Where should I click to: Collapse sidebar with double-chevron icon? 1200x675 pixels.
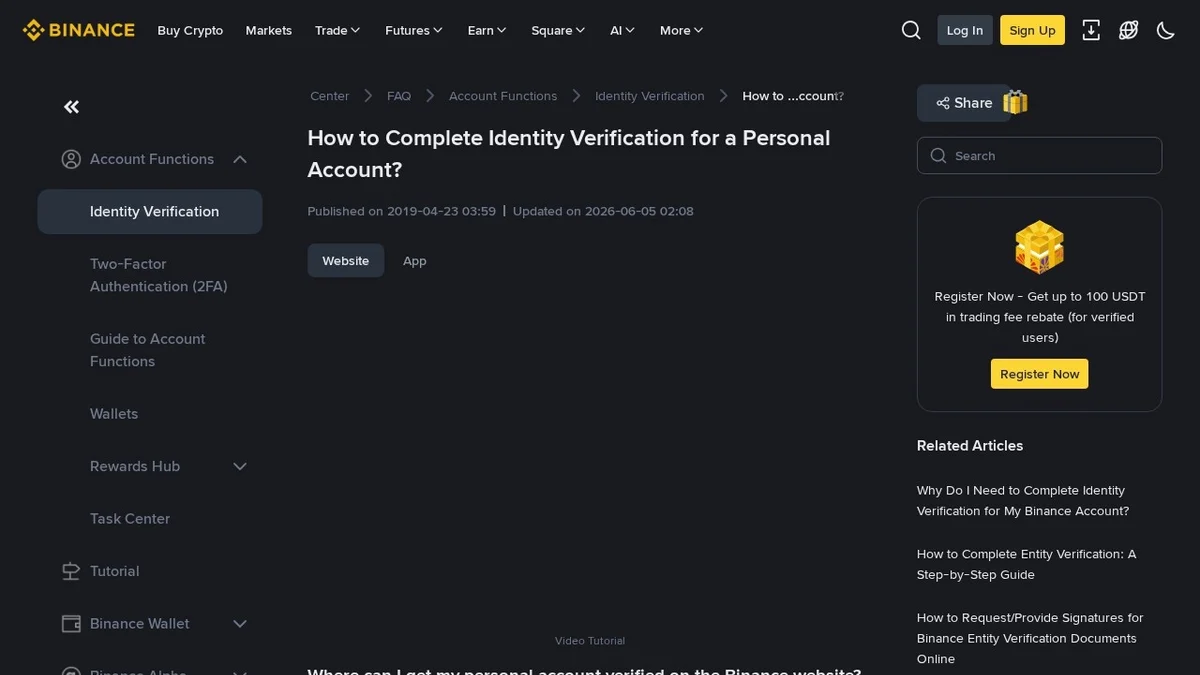[72, 107]
